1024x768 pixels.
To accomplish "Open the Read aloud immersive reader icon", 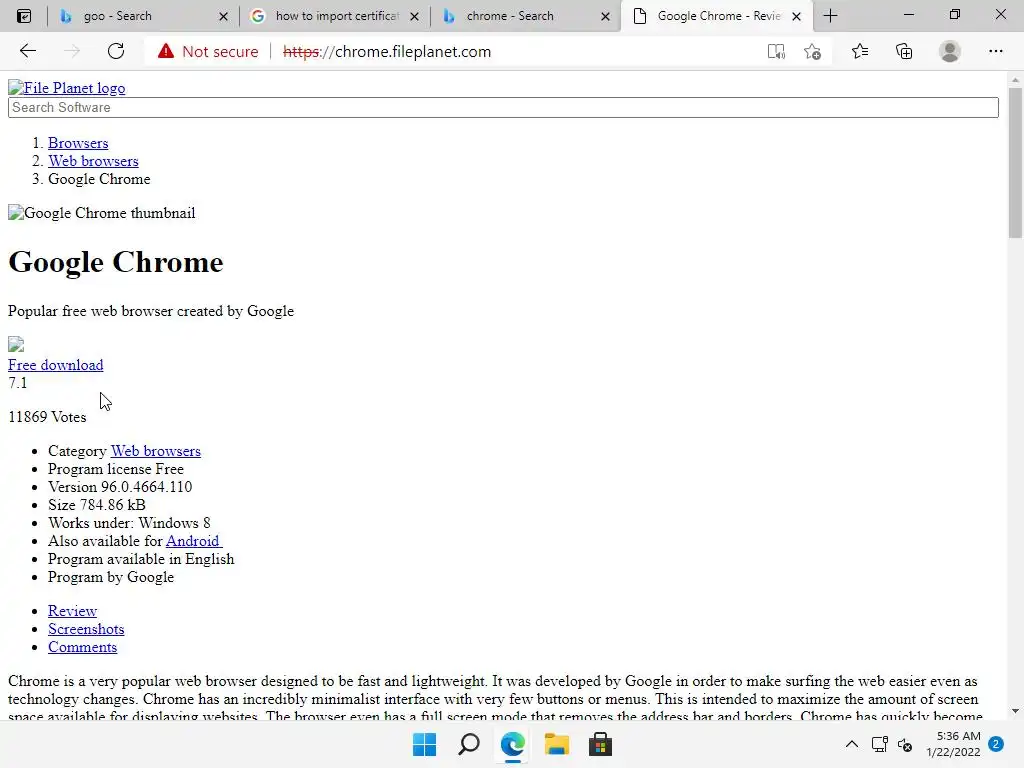I will coord(776,51).
